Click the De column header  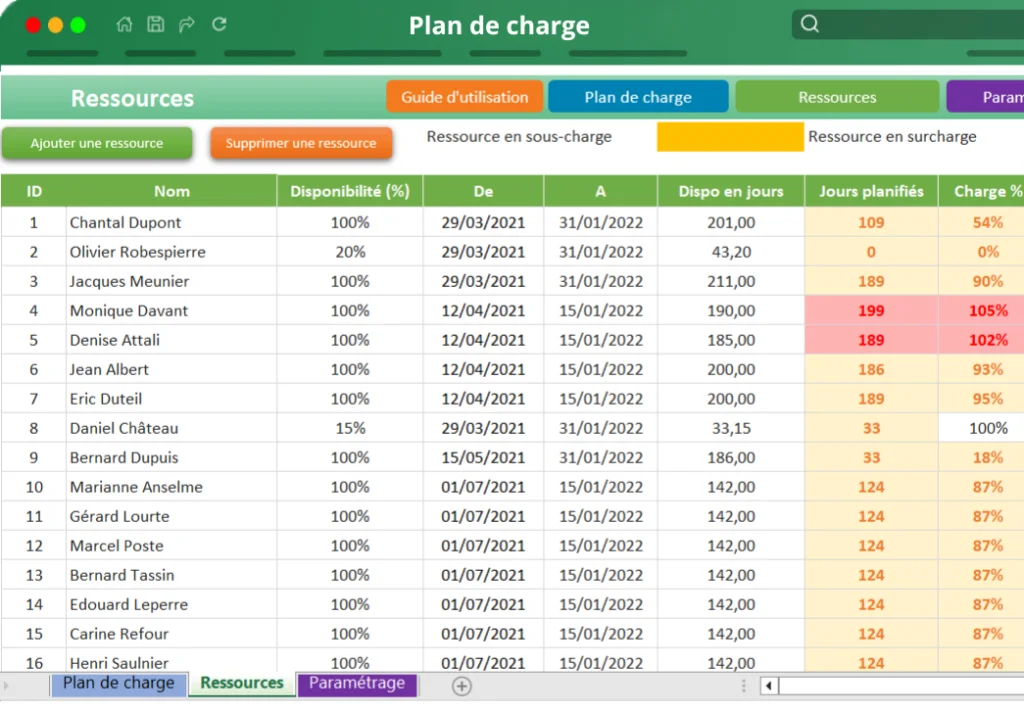[483, 191]
